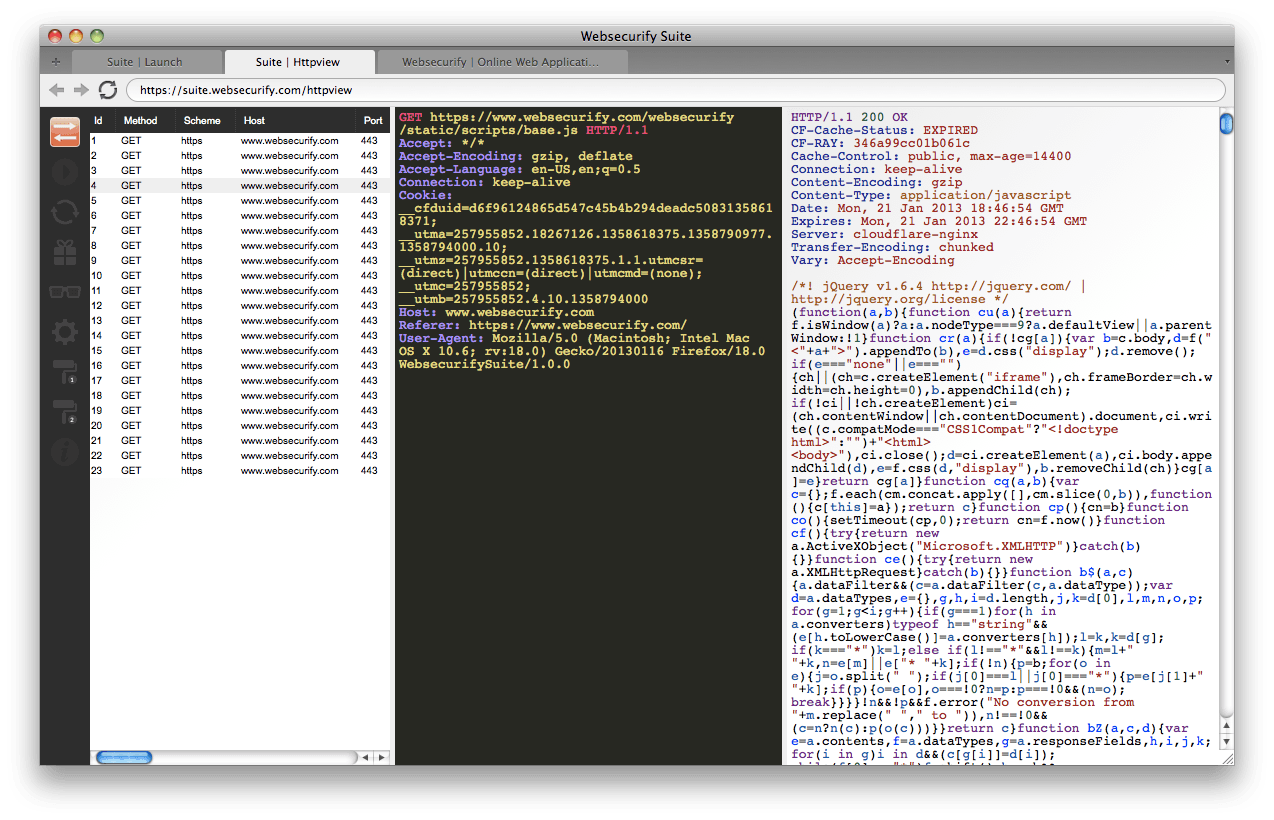Screen dimensions: 1274x820
Task: Select request row with Id 1
Action: coord(240,141)
